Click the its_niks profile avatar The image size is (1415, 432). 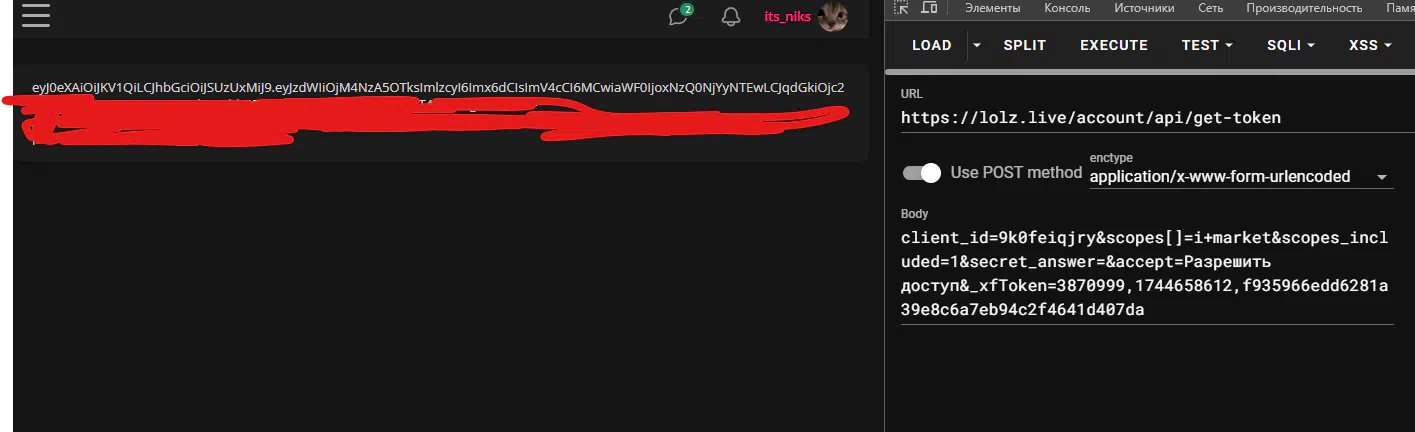[x=833, y=16]
